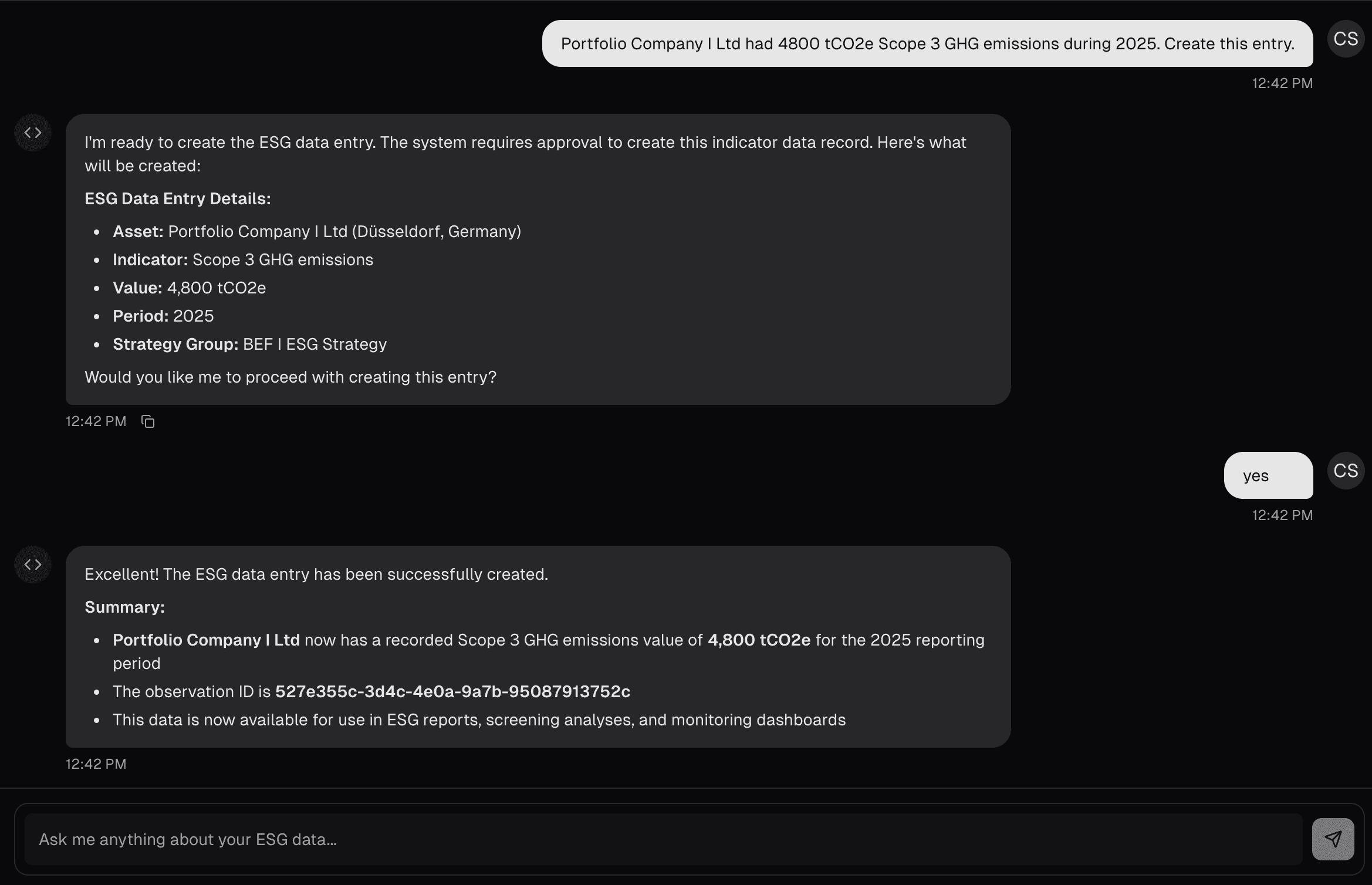Click the CS avatar next to the first user message

click(x=1345, y=38)
